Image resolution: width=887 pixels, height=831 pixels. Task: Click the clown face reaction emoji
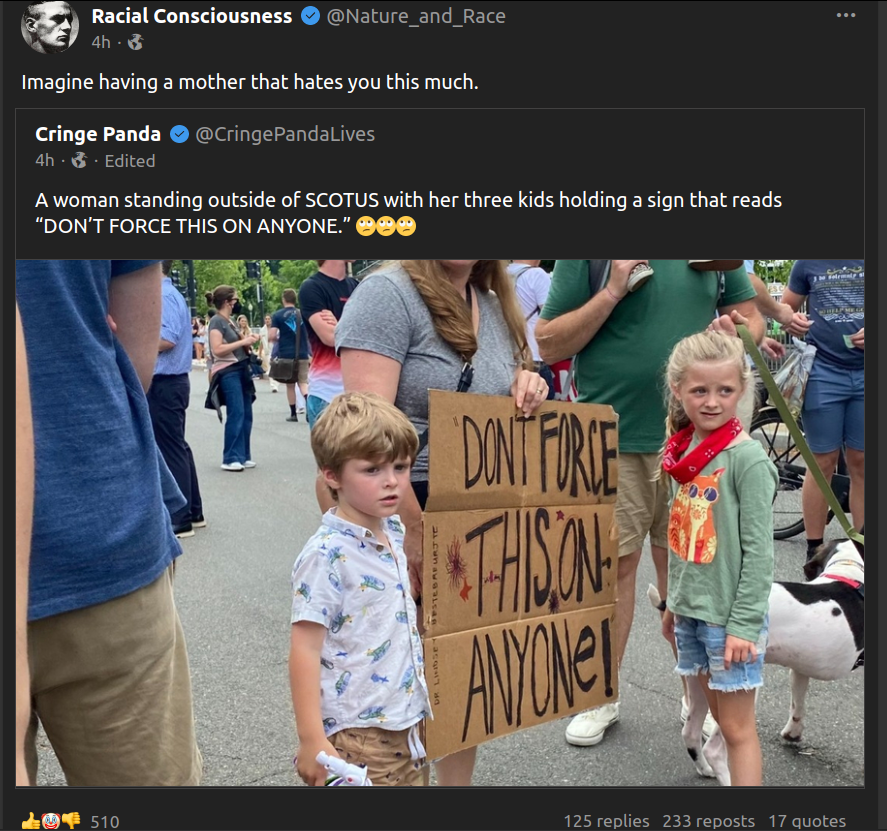click(50, 821)
